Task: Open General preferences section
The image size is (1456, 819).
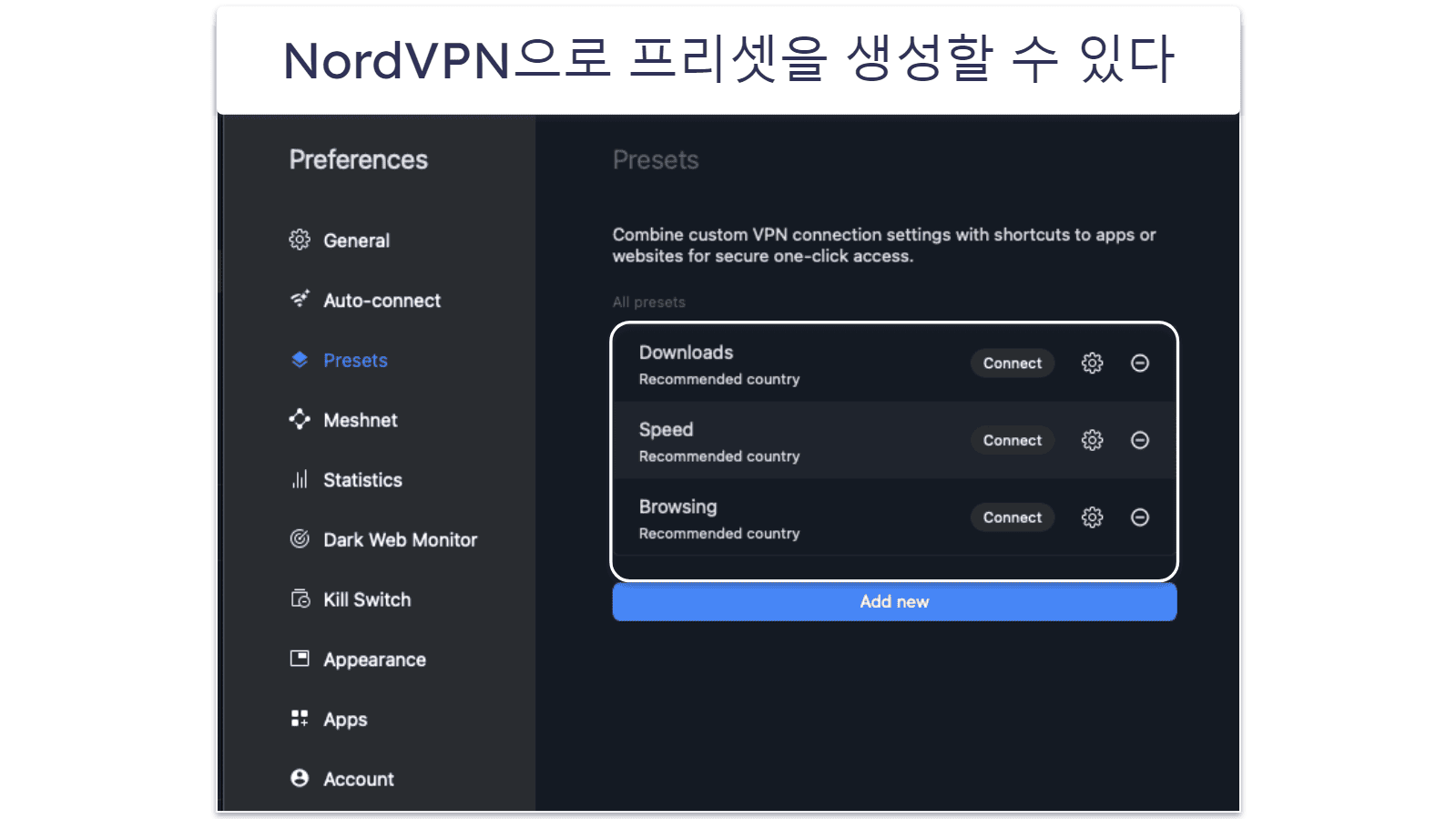Action: coord(356,241)
